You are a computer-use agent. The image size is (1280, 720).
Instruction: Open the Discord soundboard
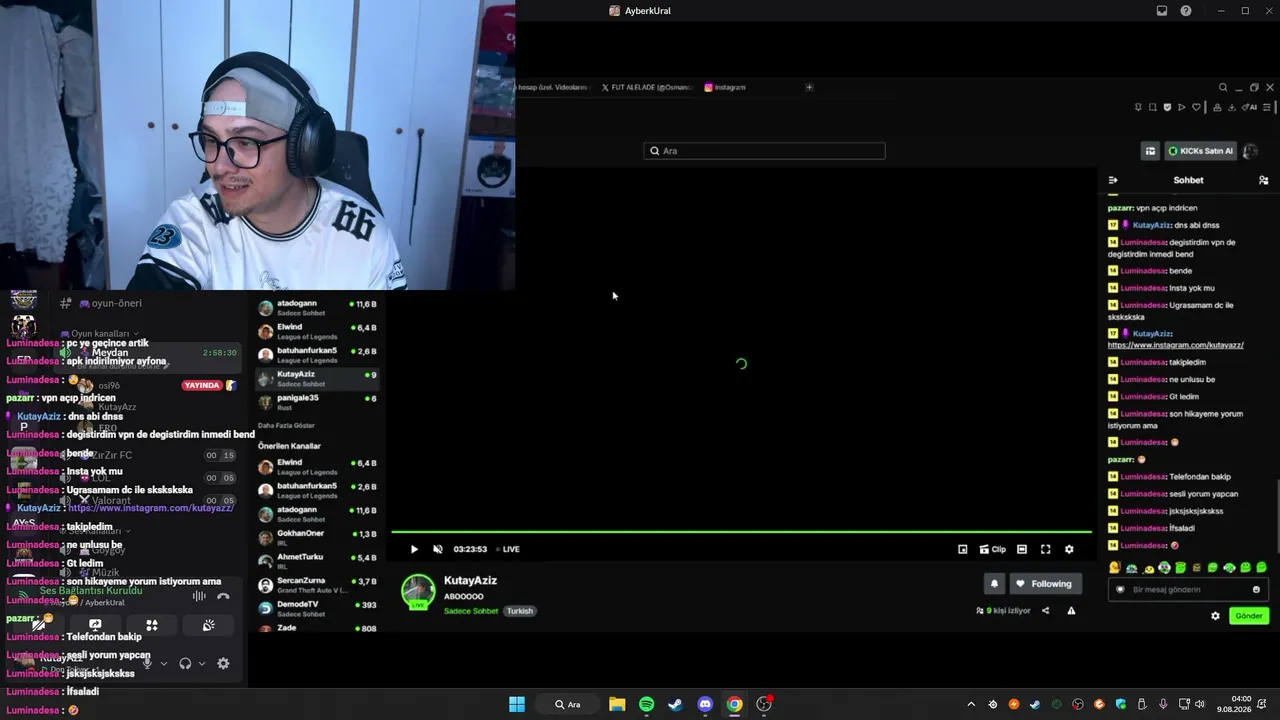tap(208, 625)
